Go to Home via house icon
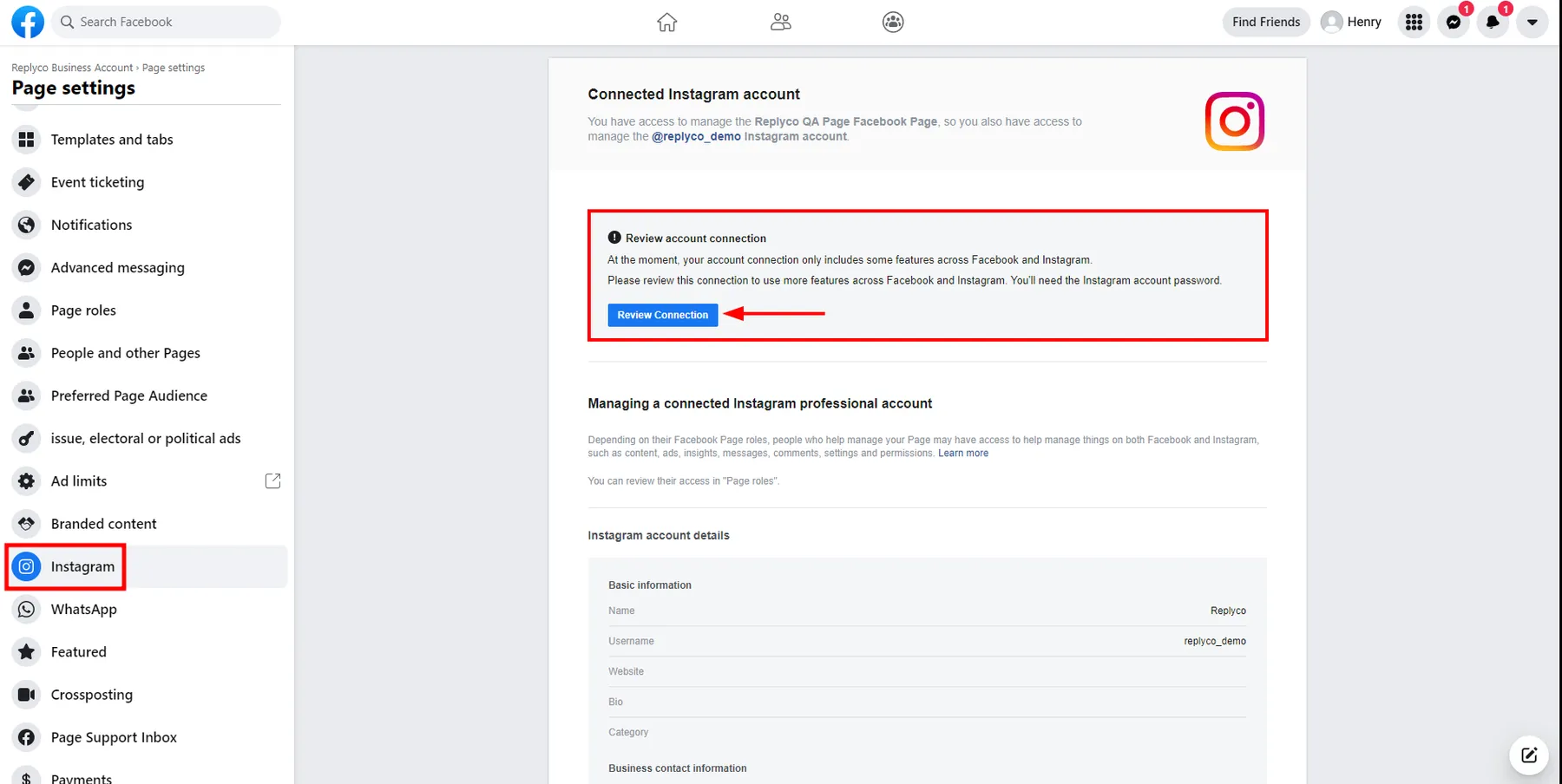The image size is (1562, 784). 666,22
